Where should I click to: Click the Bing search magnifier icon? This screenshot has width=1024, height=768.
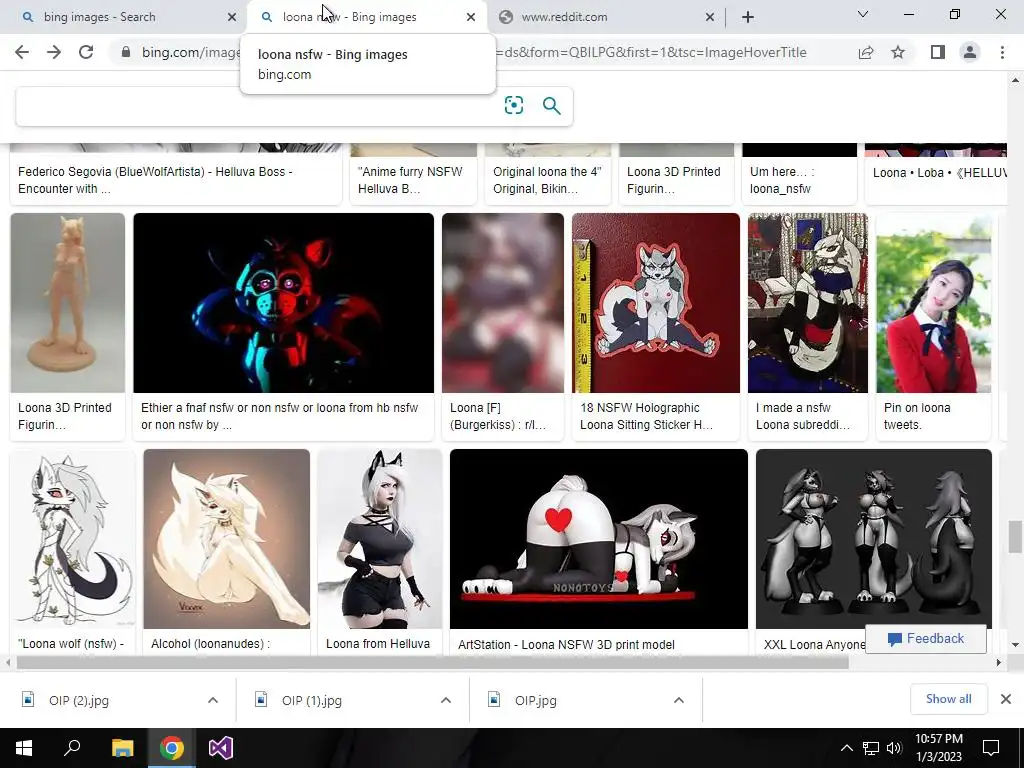pos(552,105)
